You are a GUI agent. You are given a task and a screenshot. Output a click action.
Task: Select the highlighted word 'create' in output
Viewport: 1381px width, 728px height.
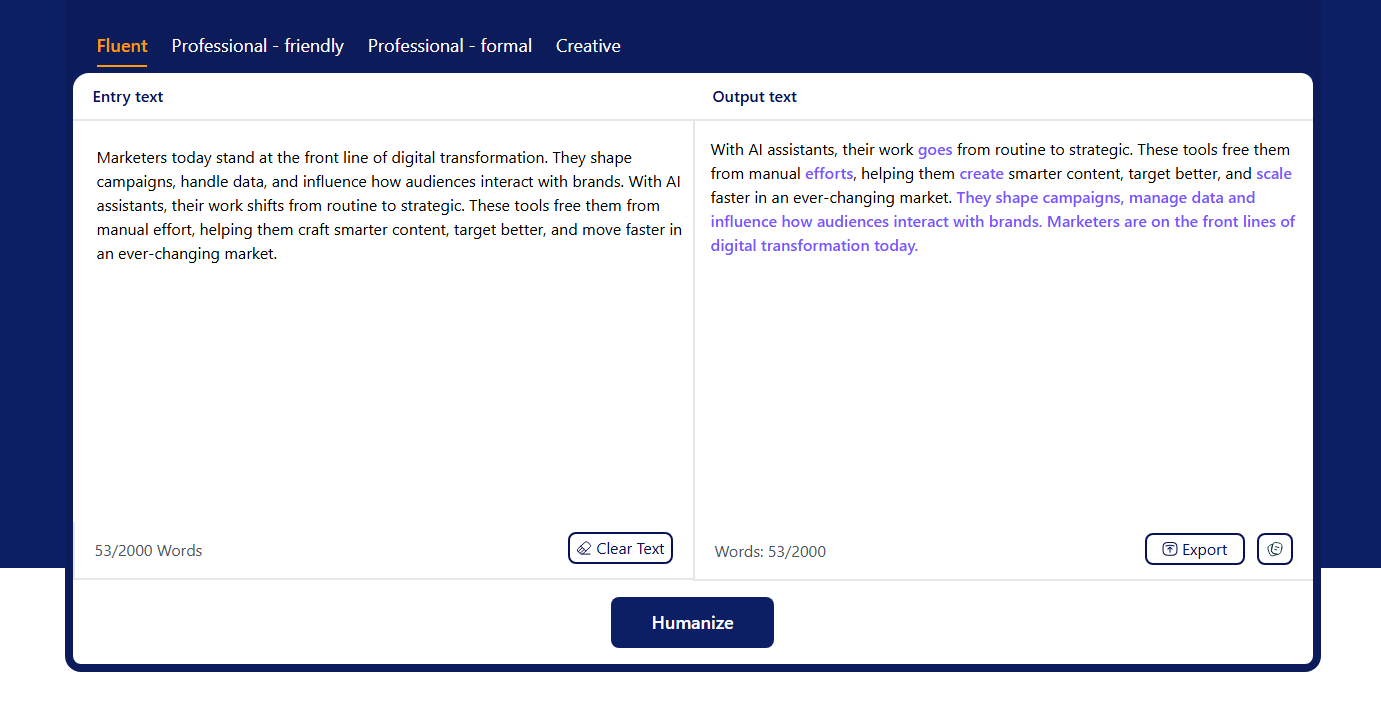(981, 173)
